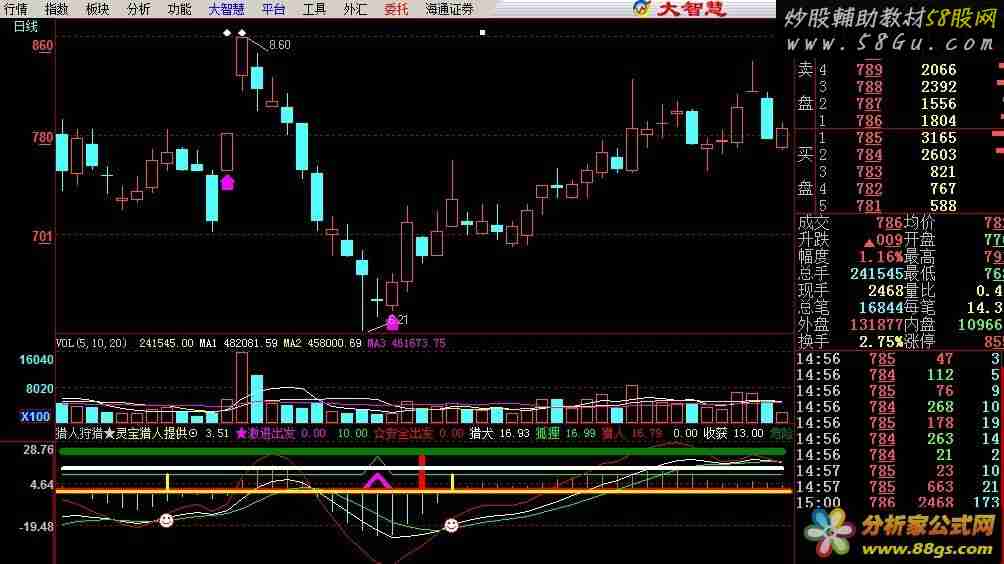
Task: Click the 换手 2.75% value
Action: point(880,342)
